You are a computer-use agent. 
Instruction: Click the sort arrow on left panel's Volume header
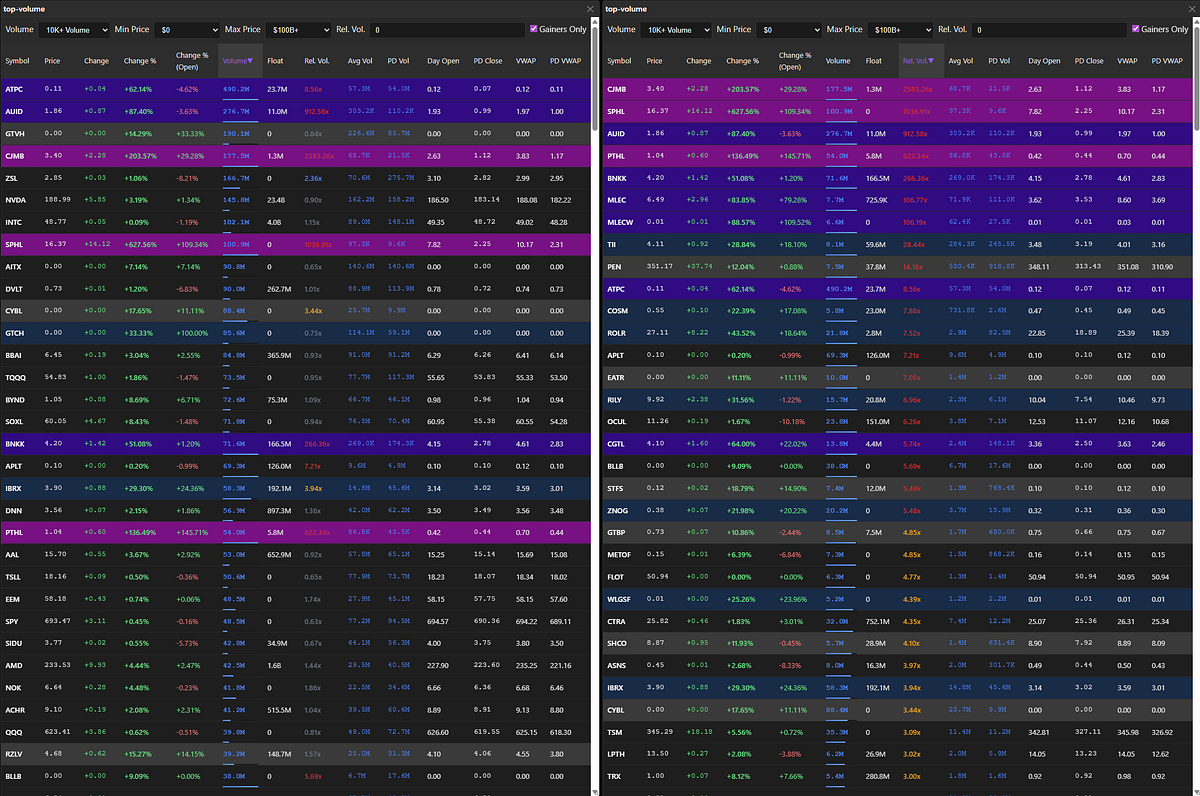[252, 61]
